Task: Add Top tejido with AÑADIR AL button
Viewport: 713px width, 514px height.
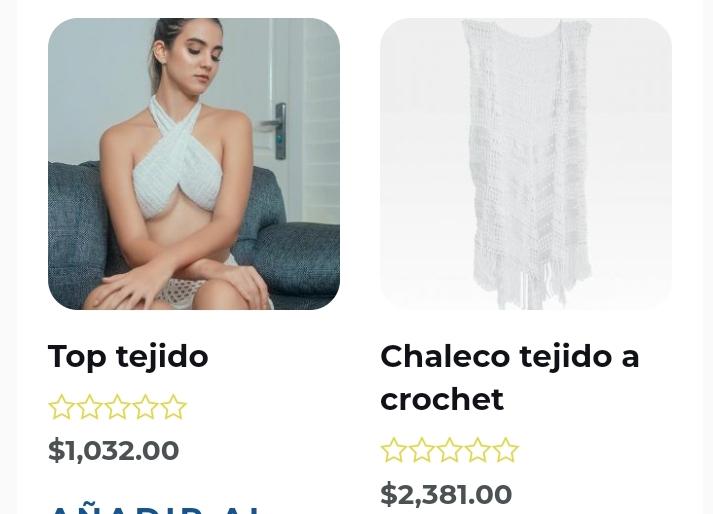Action: coord(155,509)
